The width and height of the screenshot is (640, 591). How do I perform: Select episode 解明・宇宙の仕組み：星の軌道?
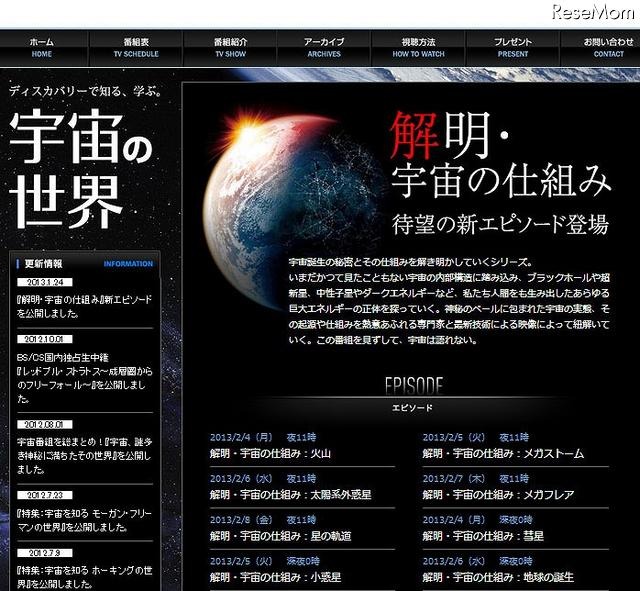[280, 536]
